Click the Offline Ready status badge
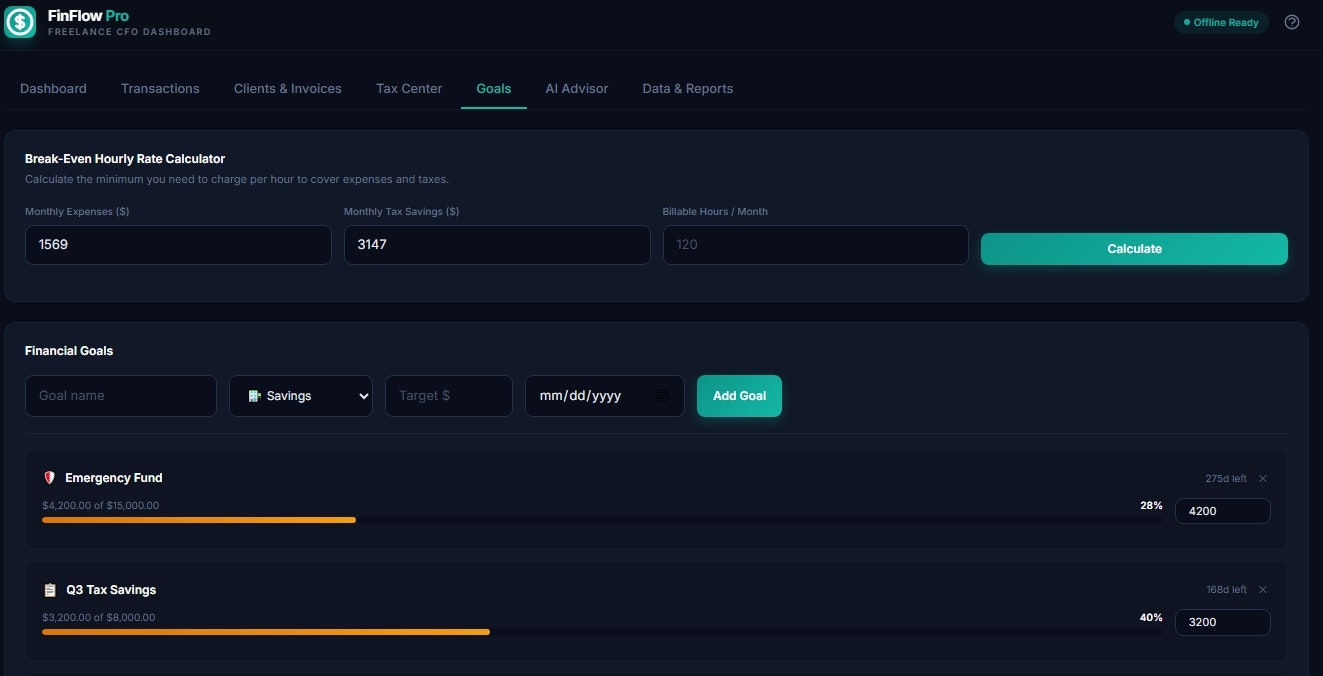Image resolution: width=1323 pixels, height=676 pixels. (x=1221, y=21)
